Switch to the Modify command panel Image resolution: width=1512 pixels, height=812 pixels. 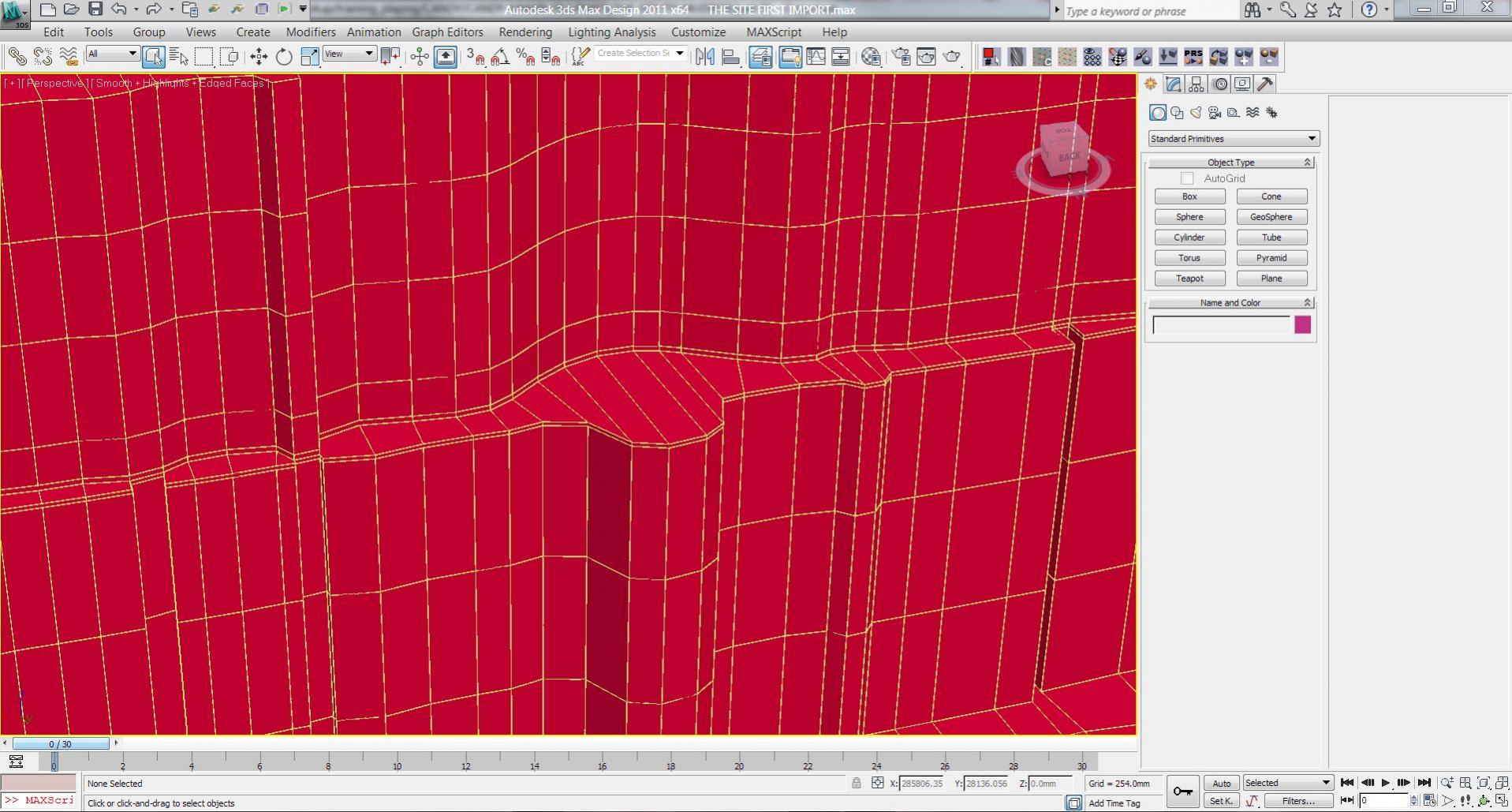pyautogui.click(x=1173, y=84)
